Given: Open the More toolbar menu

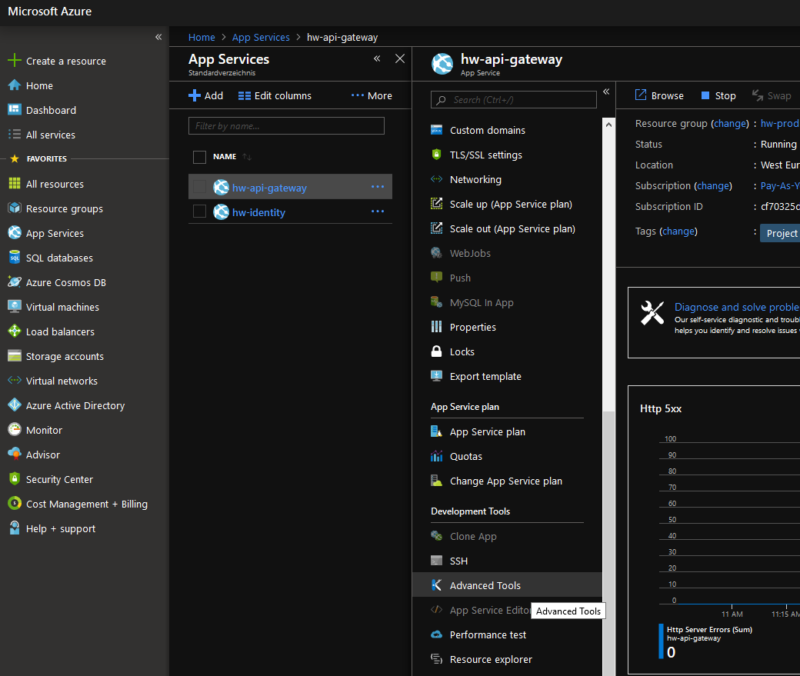Looking at the screenshot, I should point(371,95).
